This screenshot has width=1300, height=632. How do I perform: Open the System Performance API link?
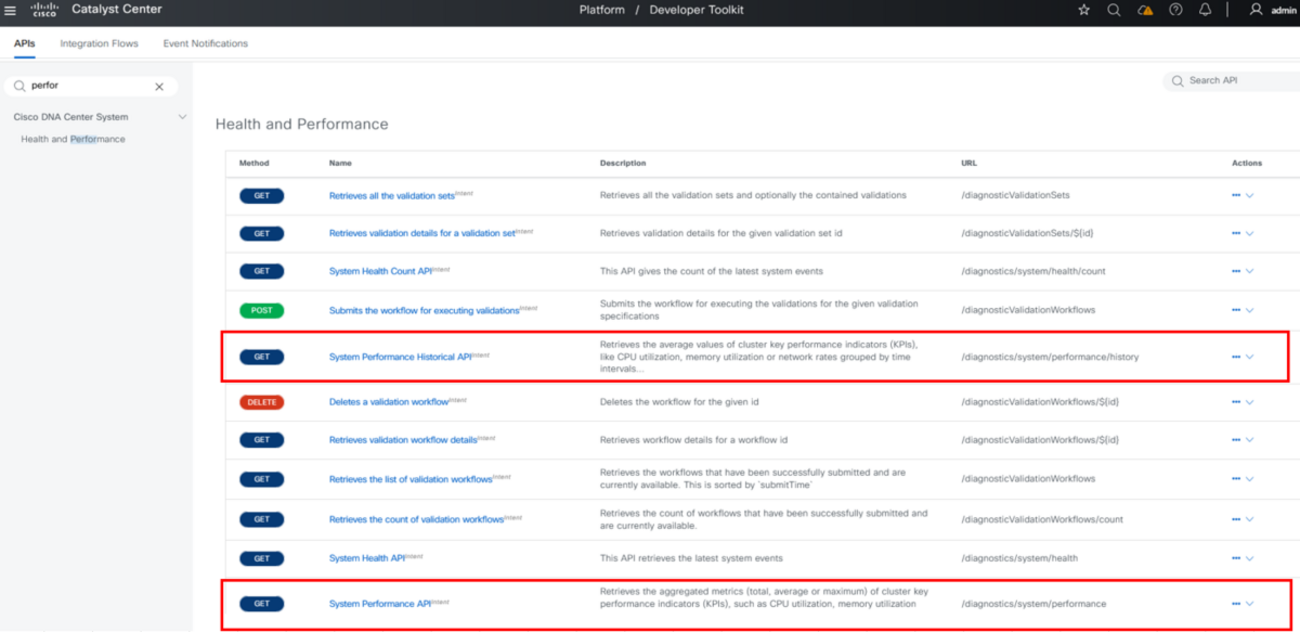[380, 604]
